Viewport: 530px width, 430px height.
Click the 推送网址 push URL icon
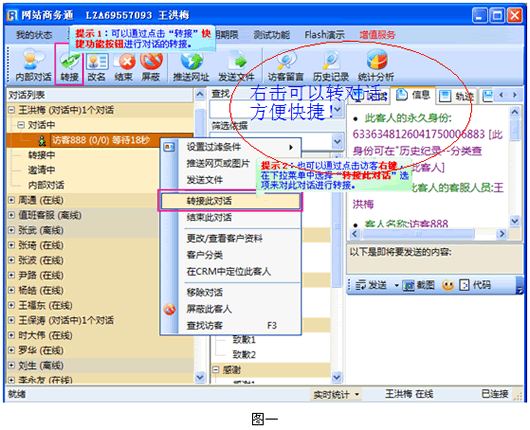[191, 65]
